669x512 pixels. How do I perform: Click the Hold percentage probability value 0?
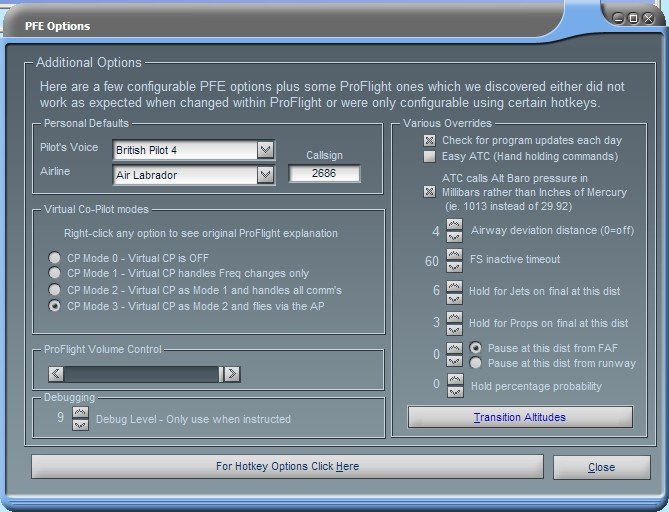pyautogui.click(x=436, y=384)
